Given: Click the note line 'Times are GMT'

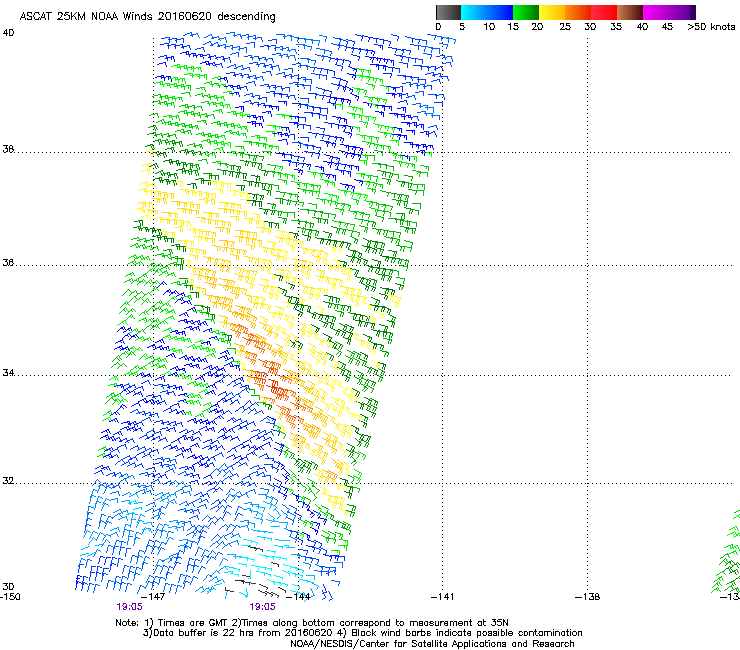Looking at the screenshot, I should [193, 623].
